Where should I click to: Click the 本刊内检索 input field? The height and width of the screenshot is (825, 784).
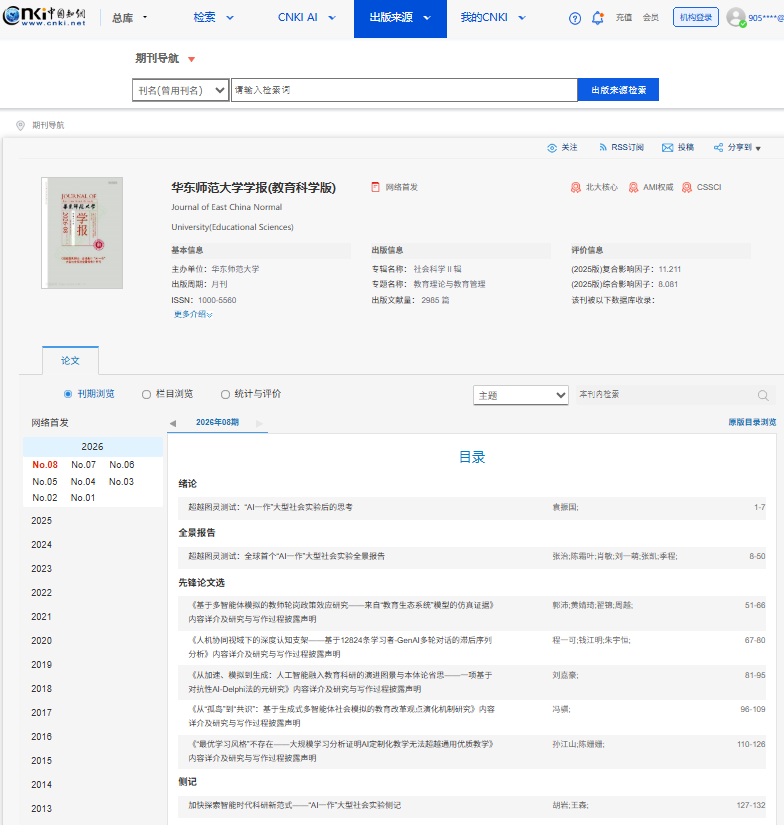coord(666,395)
